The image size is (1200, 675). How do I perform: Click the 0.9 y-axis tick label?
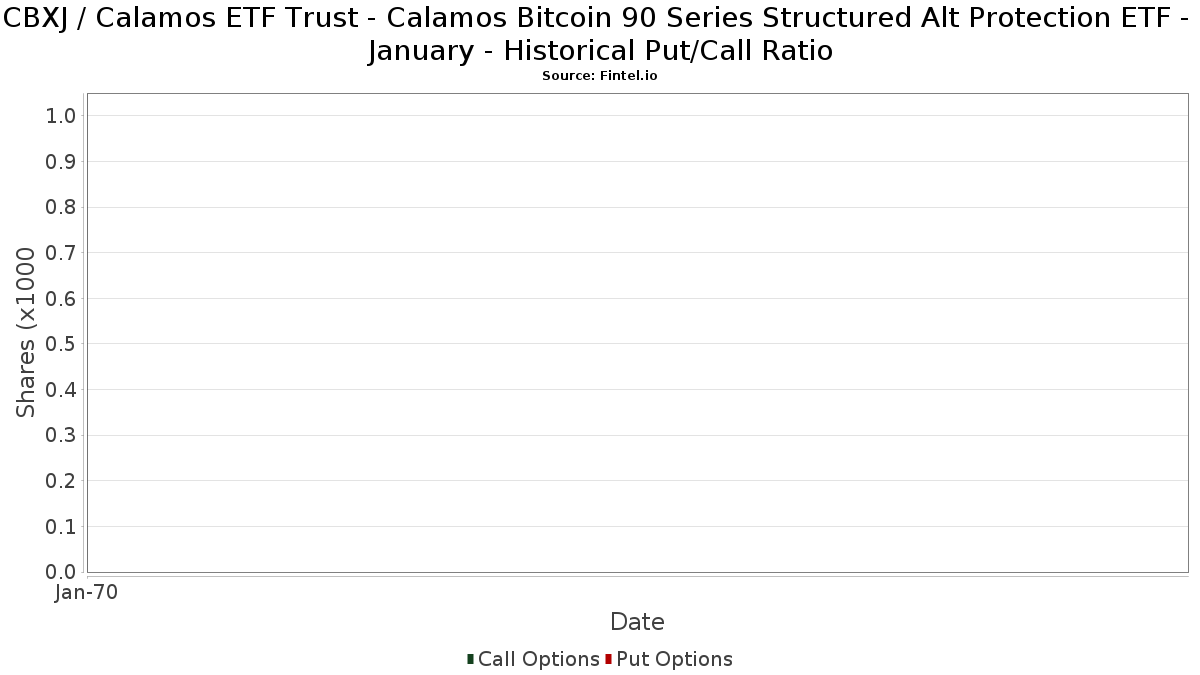coord(61,162)
